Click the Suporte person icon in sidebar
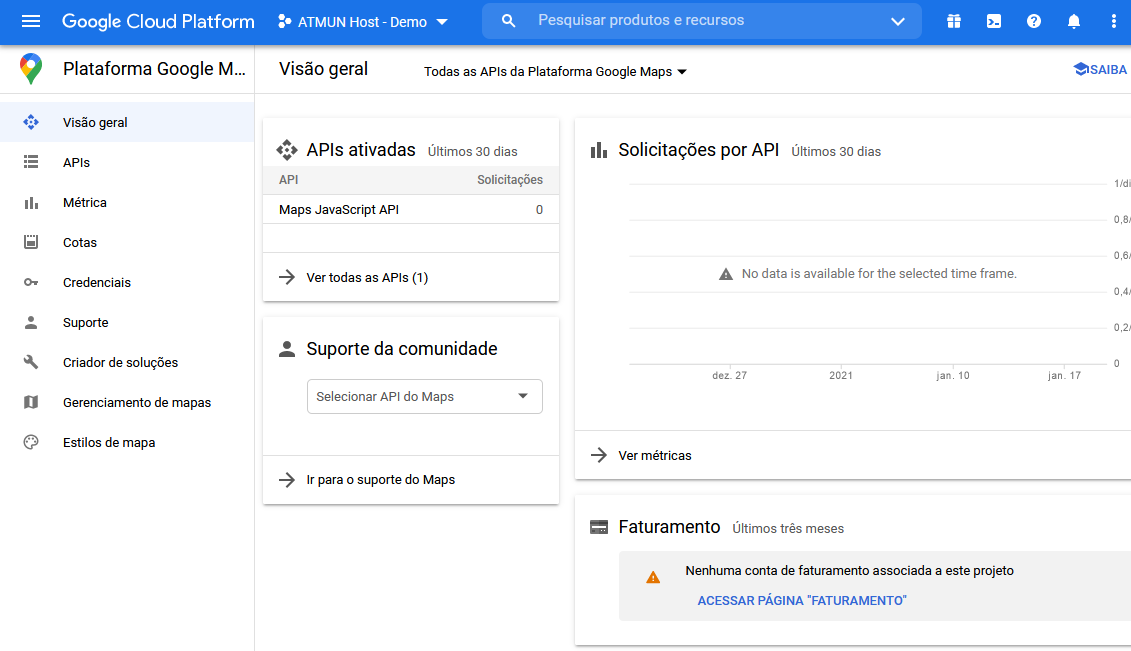The height and width of the screenshot is (651, 1131). click(31, 322)
